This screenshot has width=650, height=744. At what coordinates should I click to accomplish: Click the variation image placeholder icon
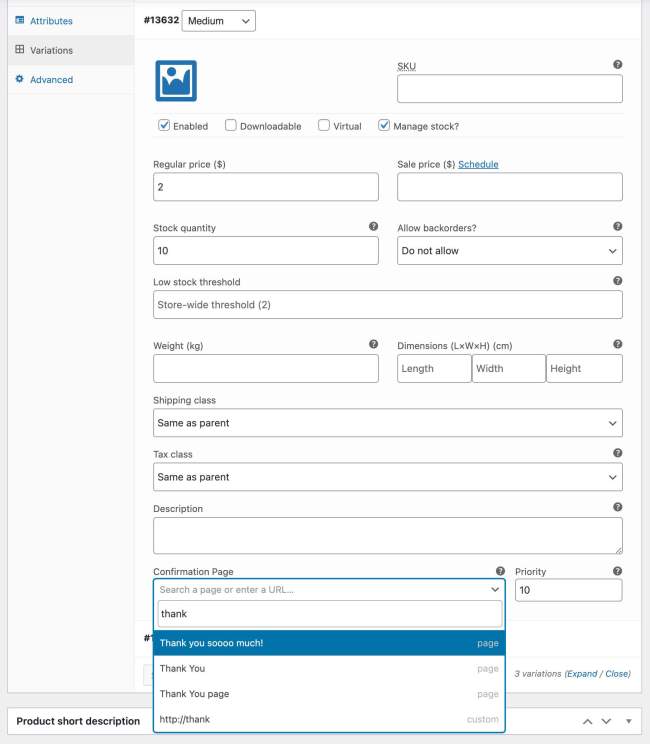(176, 80)
